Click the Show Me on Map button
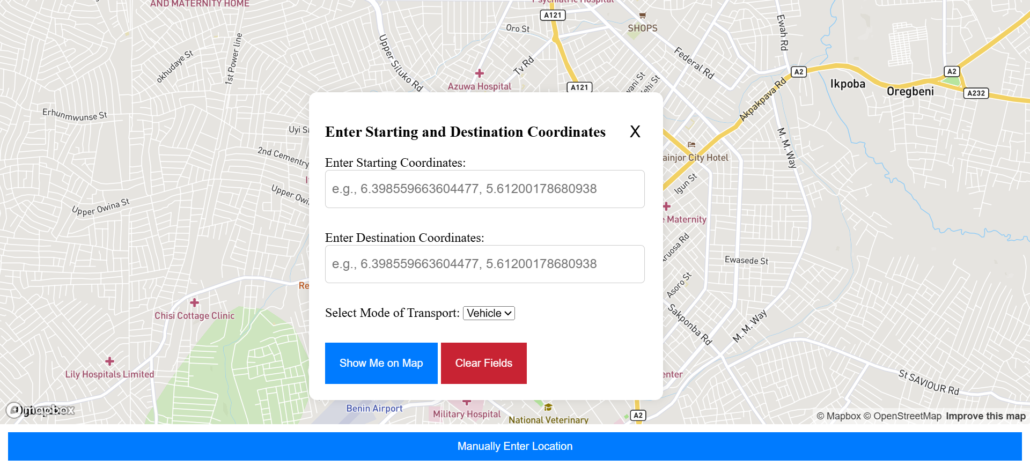This screenshot has width=1030, height=466. [x=381, y=363]
